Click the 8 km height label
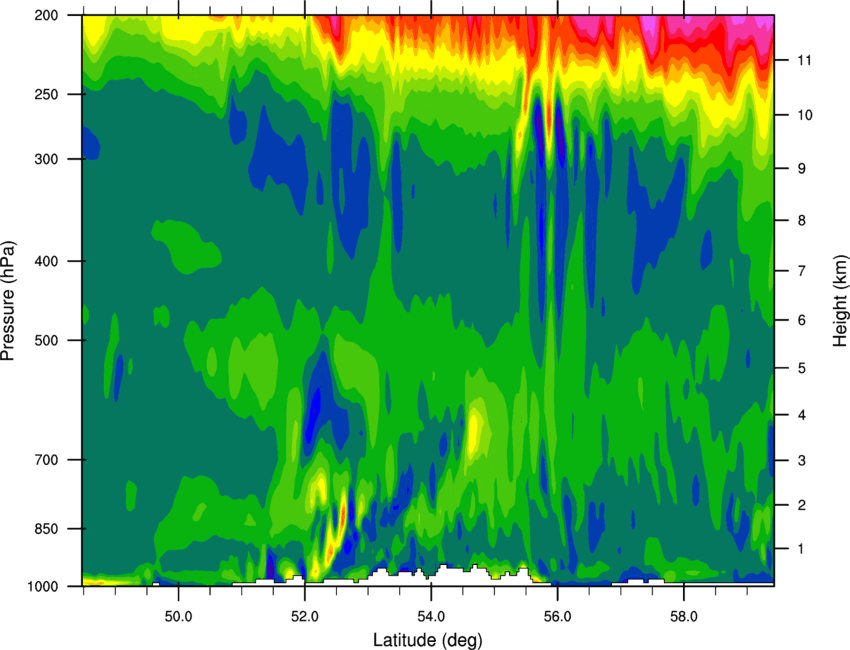Viewport: 850px width, 650px height. pos(802,220)
